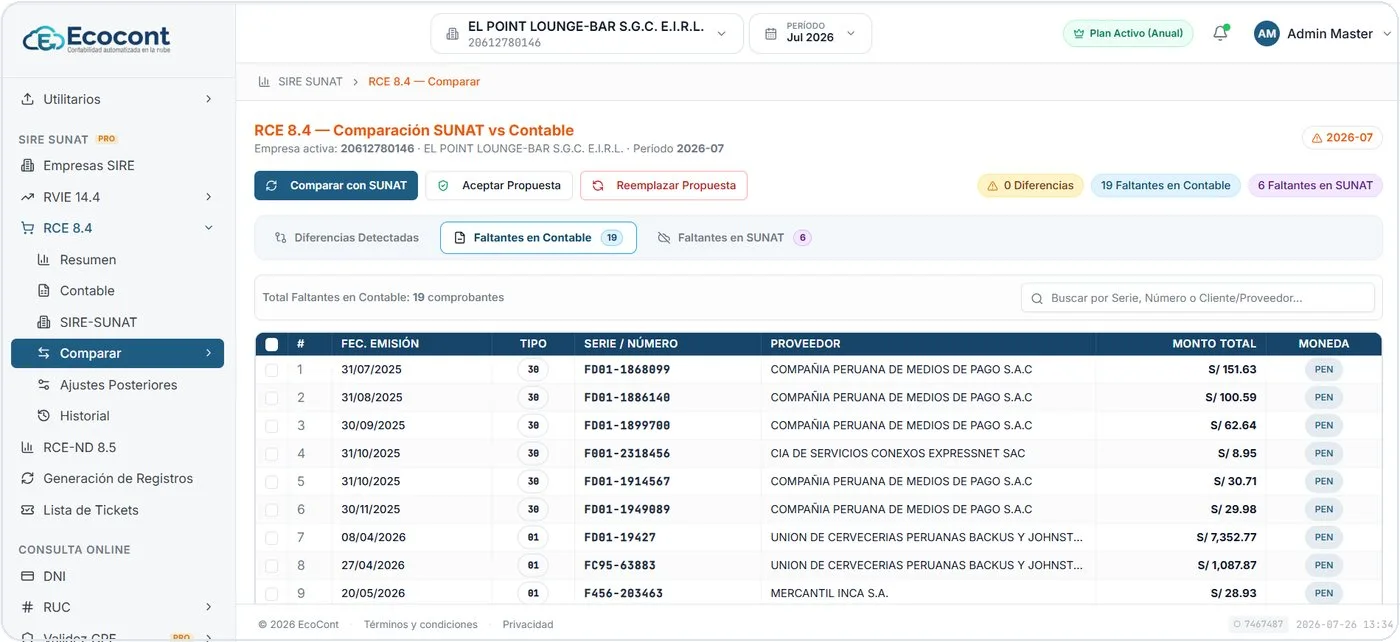Click the RCE 8.4 cart icon
This screenshot has width=1400, height=642.
tap(27, 228)
